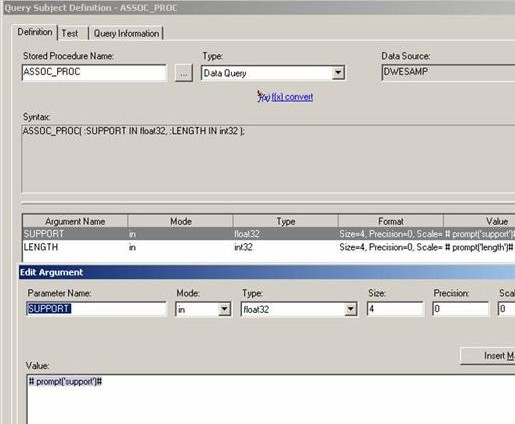Expand the Data Query type dropdown
This screenshot has width=515, height=424.
(x=338, y=73)
